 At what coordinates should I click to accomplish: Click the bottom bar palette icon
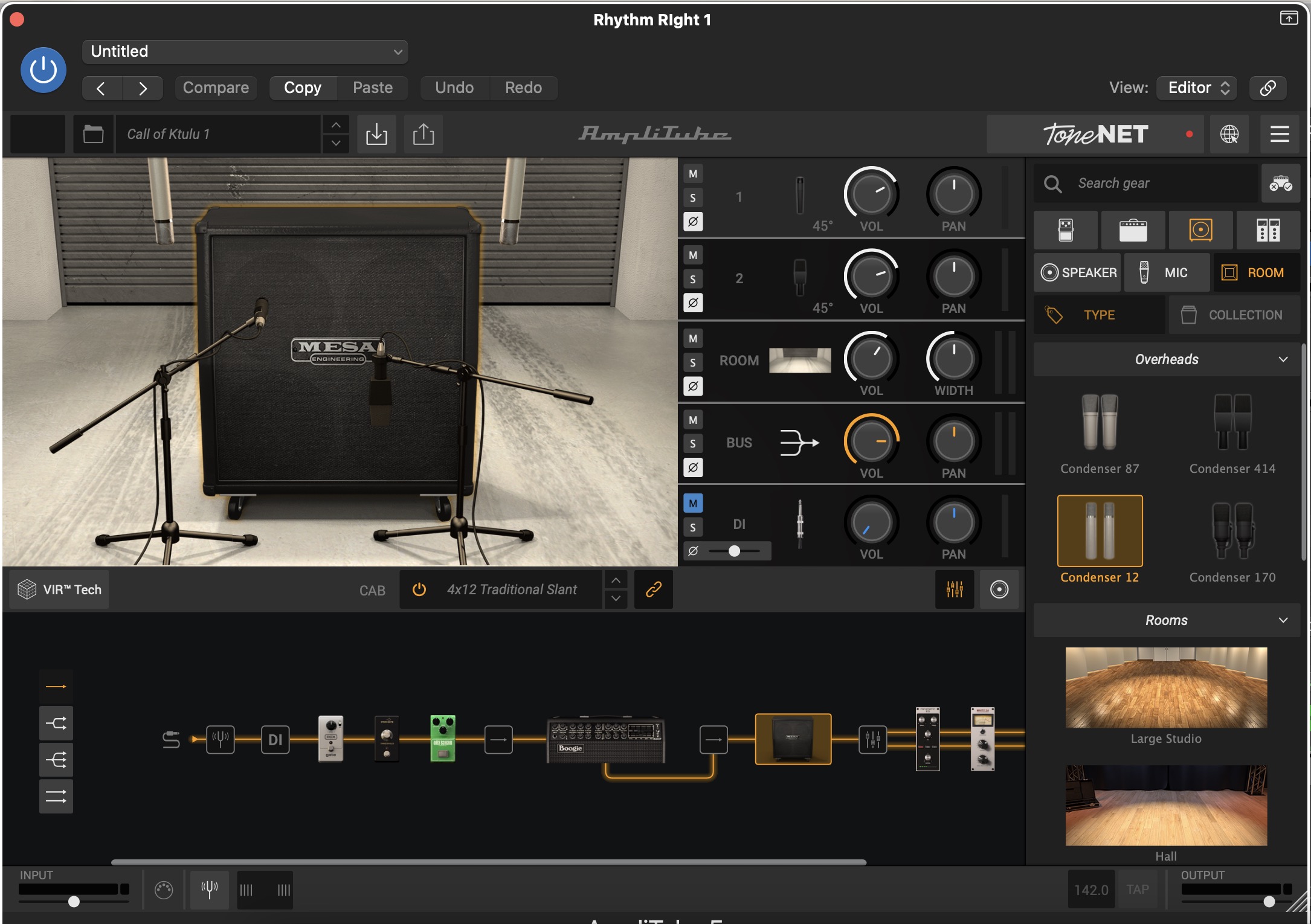164,890
